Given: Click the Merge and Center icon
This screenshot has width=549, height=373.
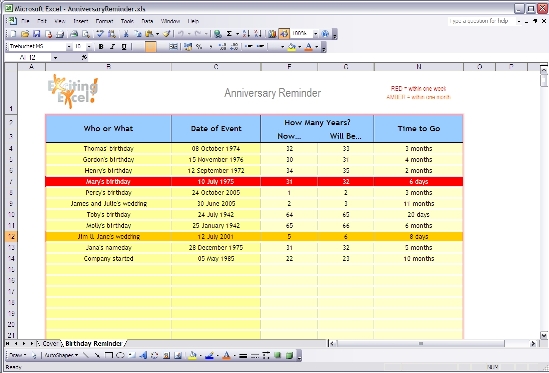Looking at the screenshot, I should pos(173,47).
